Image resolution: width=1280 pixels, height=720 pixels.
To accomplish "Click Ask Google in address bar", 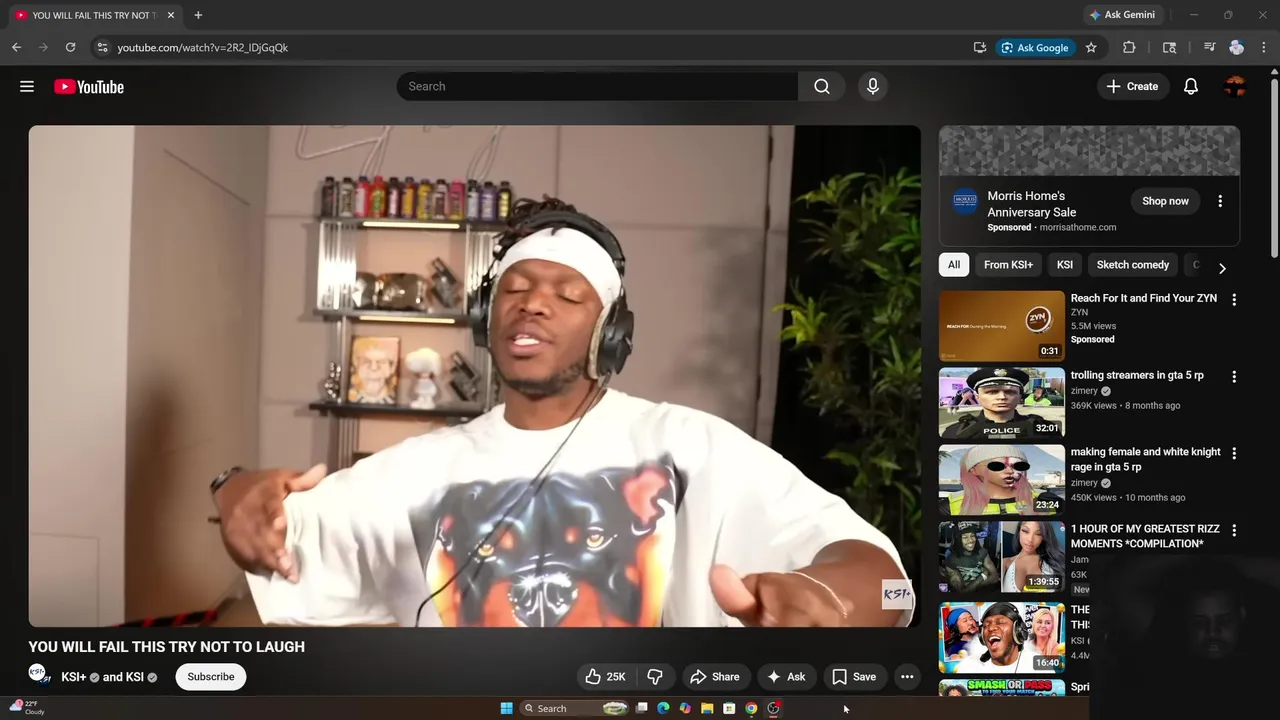I will [1035, 47].
